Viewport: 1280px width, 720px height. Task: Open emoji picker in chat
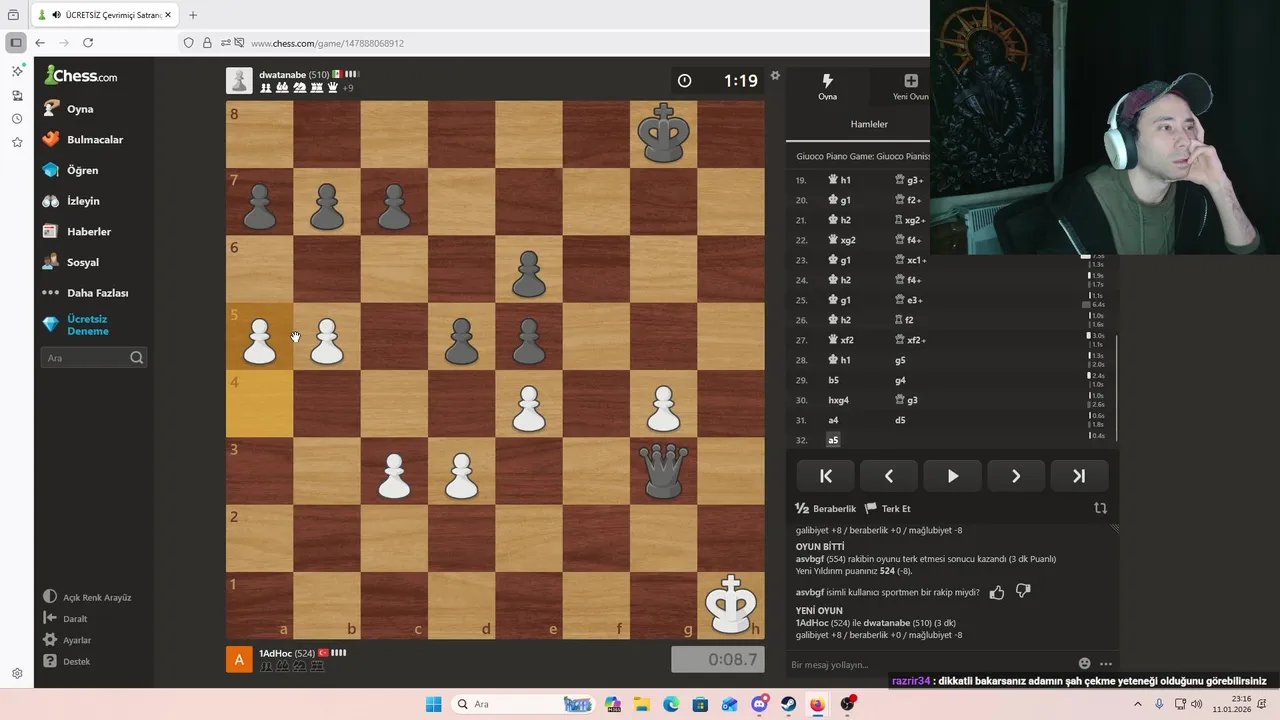click(x=1085, y=663)
